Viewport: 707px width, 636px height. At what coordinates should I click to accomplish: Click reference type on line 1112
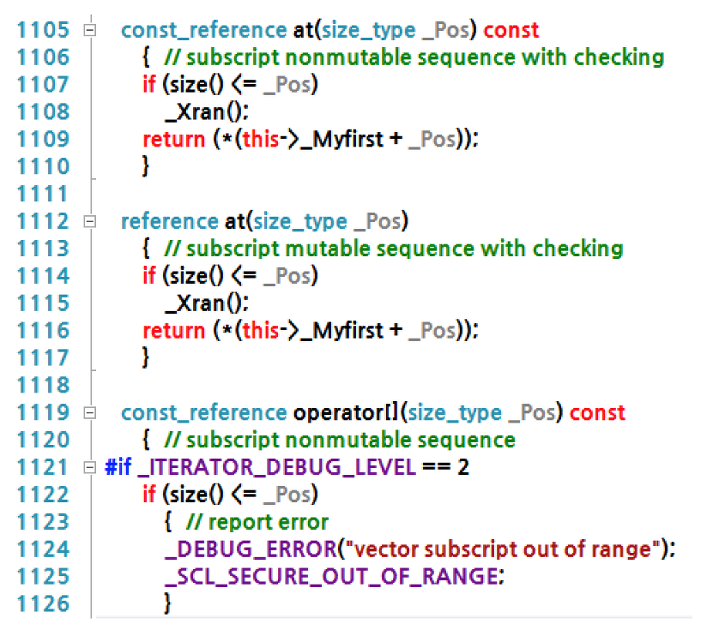tap(170, 222)
